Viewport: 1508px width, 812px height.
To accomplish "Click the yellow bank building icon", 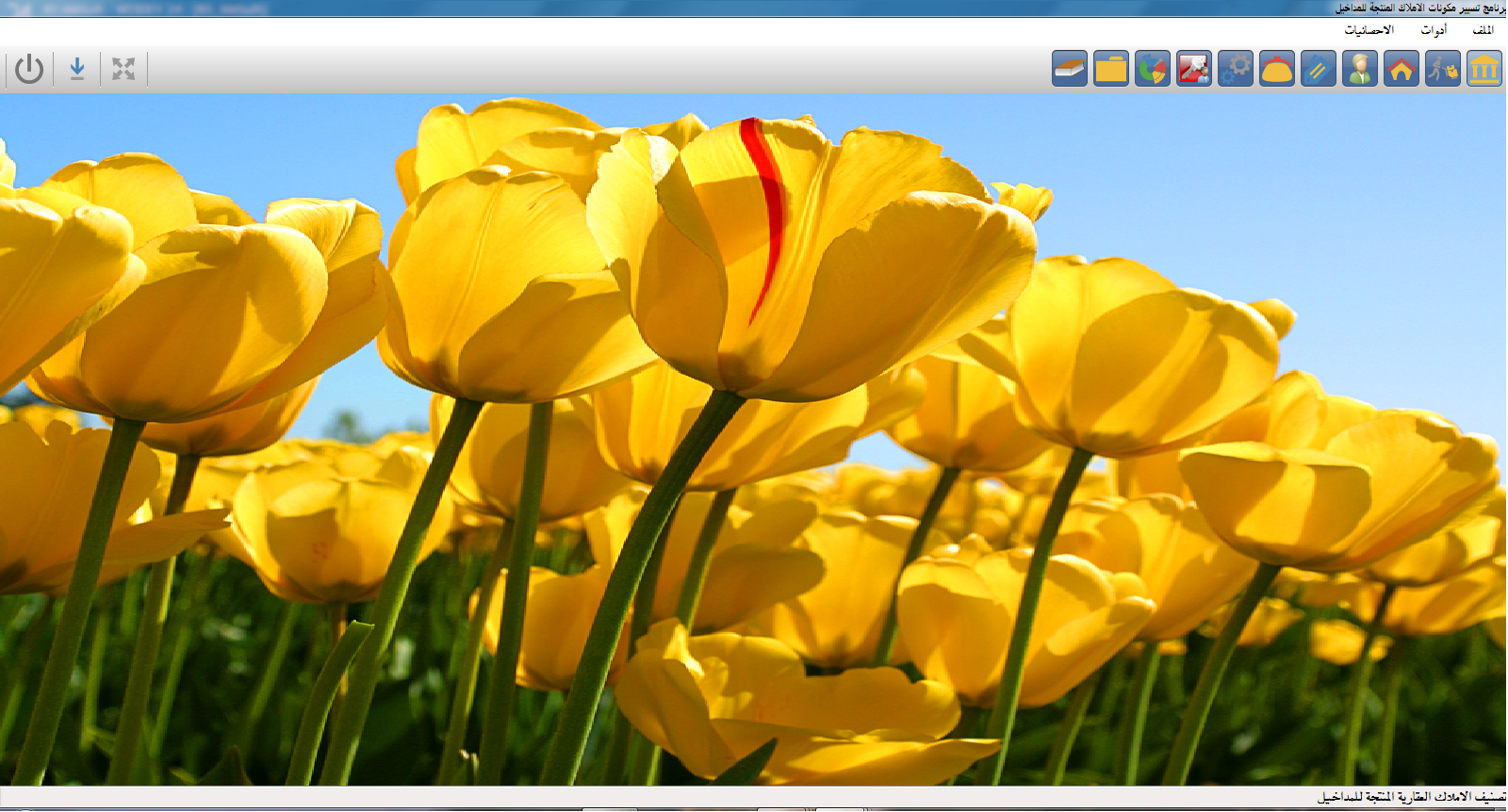I will click(x=1484, y=69).
